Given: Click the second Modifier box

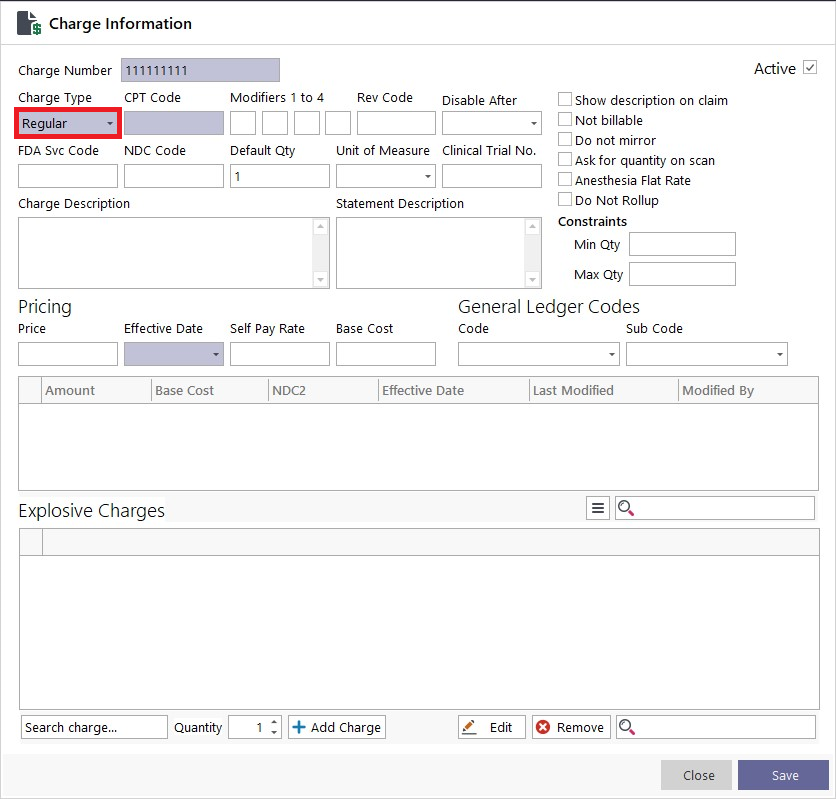Looking at the screenshot, I should click(x=275, y=123).
